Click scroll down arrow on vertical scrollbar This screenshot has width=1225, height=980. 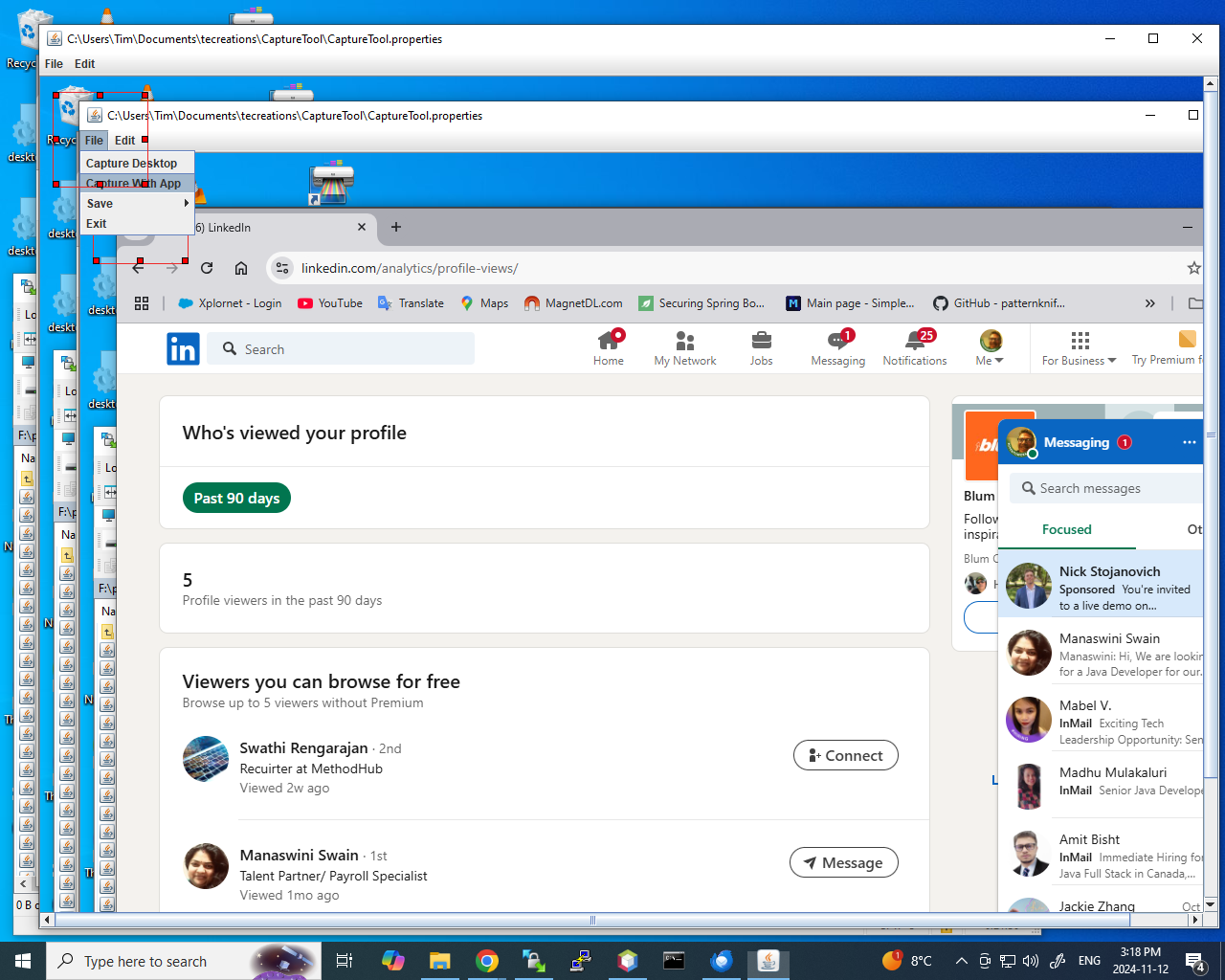(x=1210, y=904)
